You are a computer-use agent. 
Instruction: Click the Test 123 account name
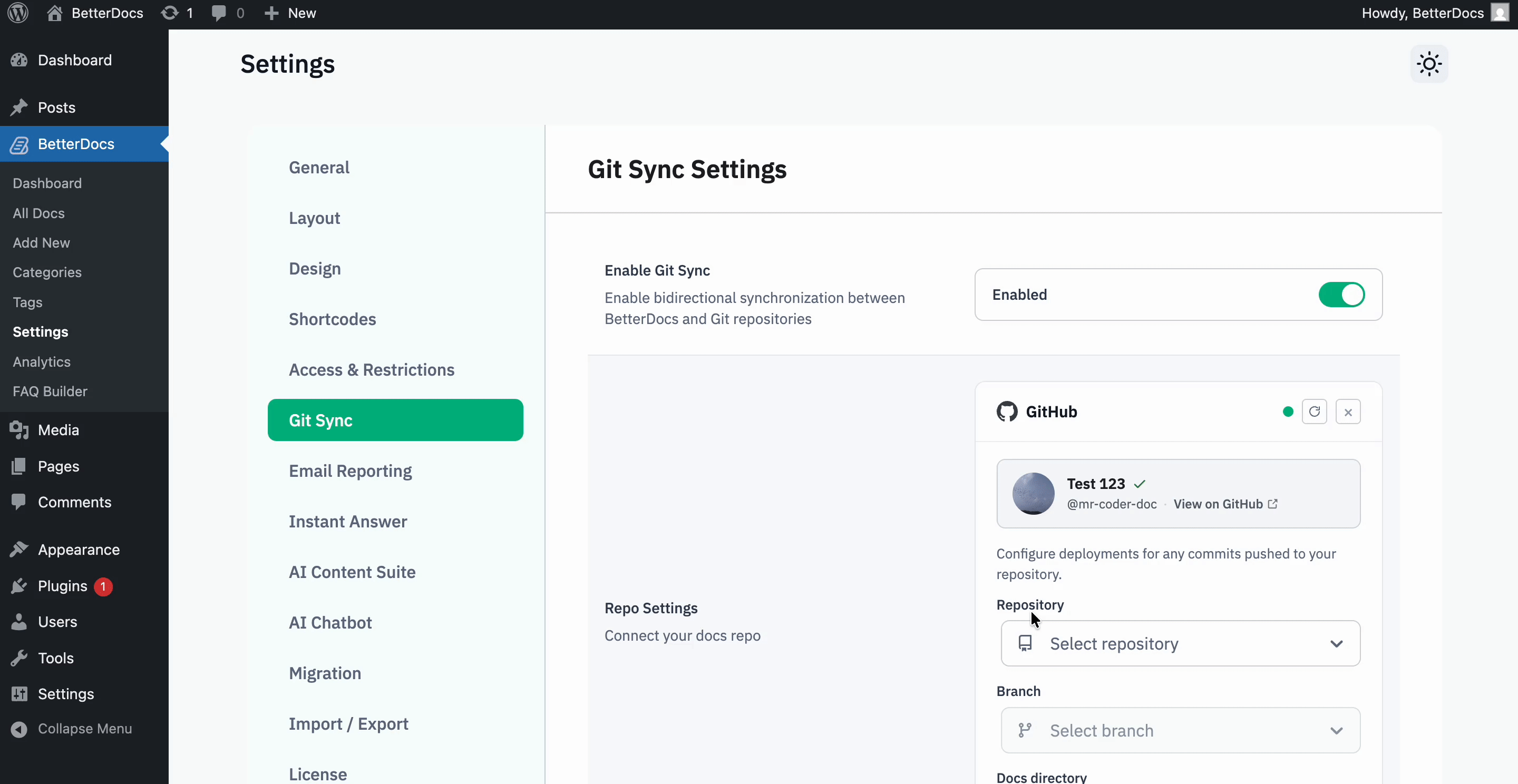1095,484
